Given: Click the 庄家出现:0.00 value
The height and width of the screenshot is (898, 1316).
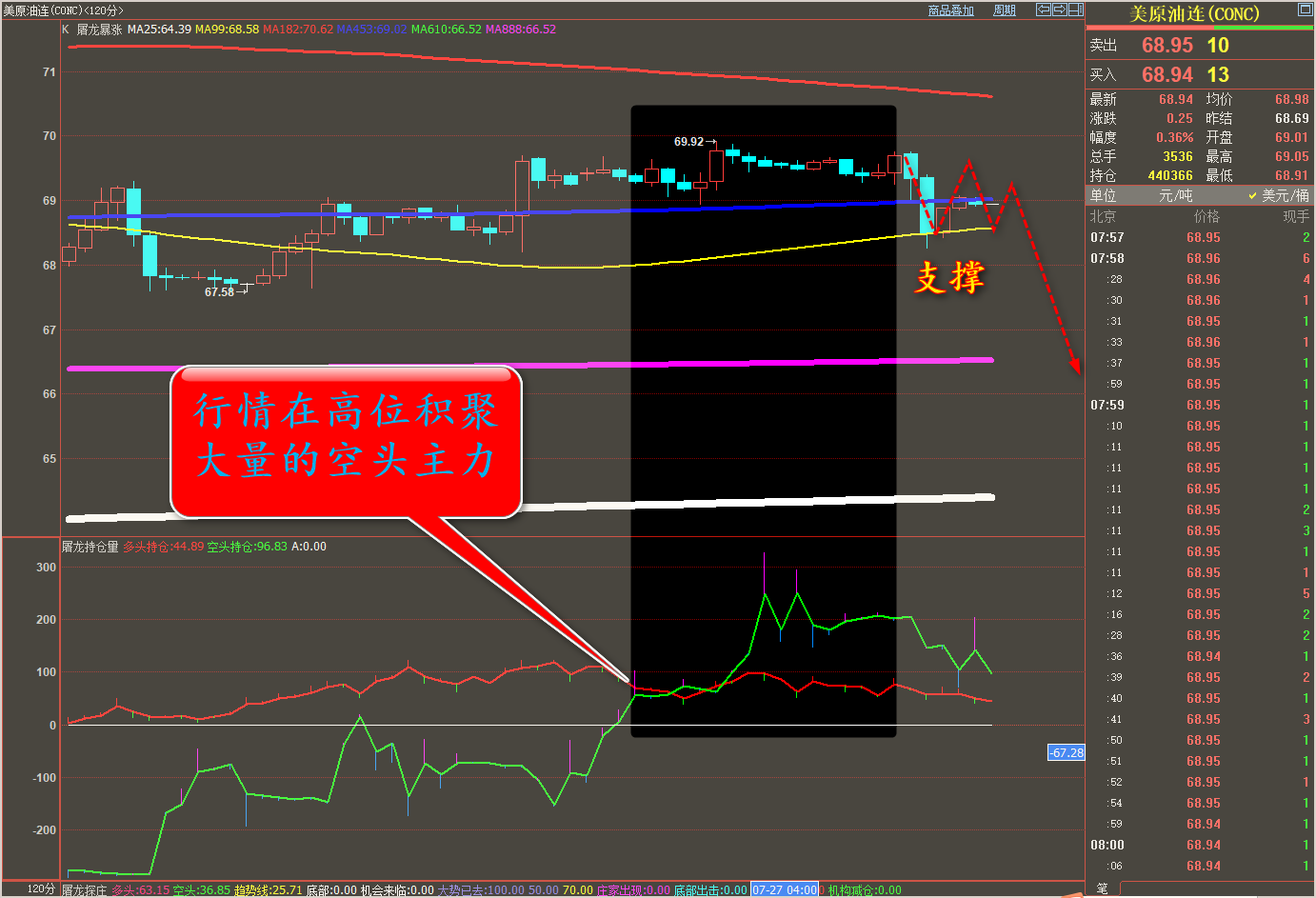Looking at the screenshot, I should click(x=633, y=890).
